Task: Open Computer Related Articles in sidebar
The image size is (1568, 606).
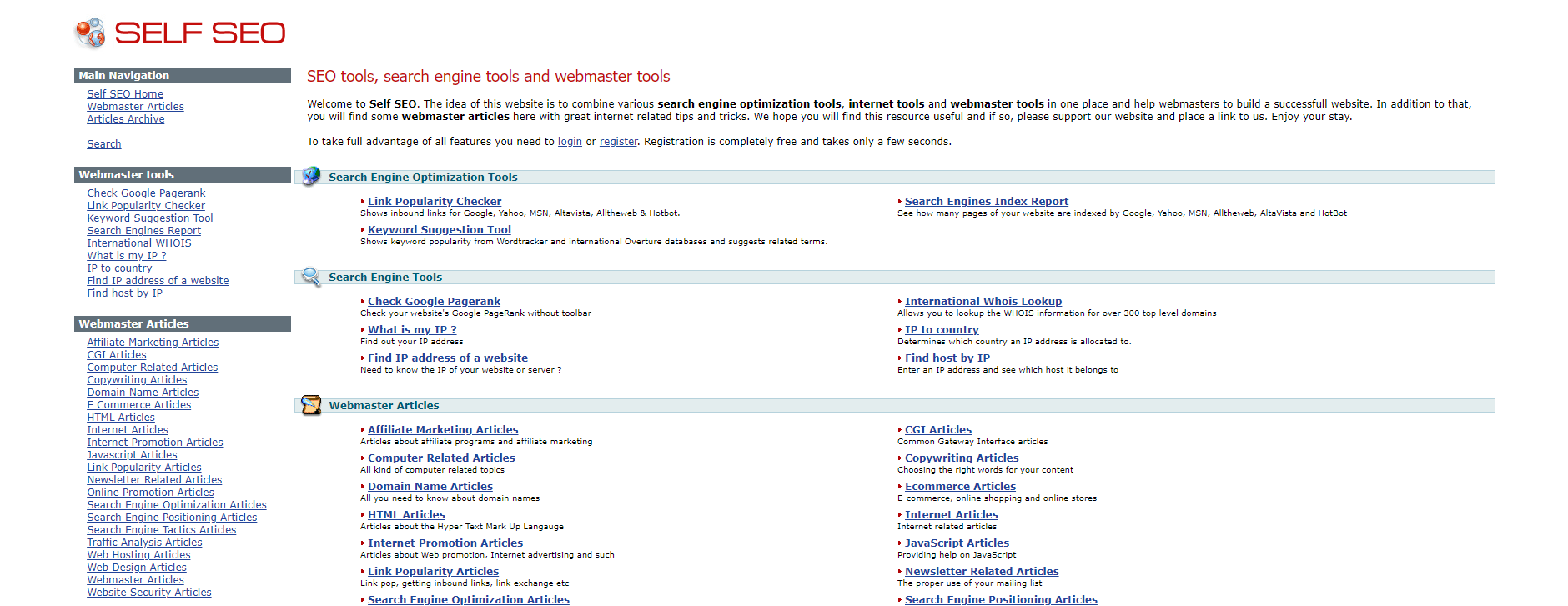Action: point(153,368)
